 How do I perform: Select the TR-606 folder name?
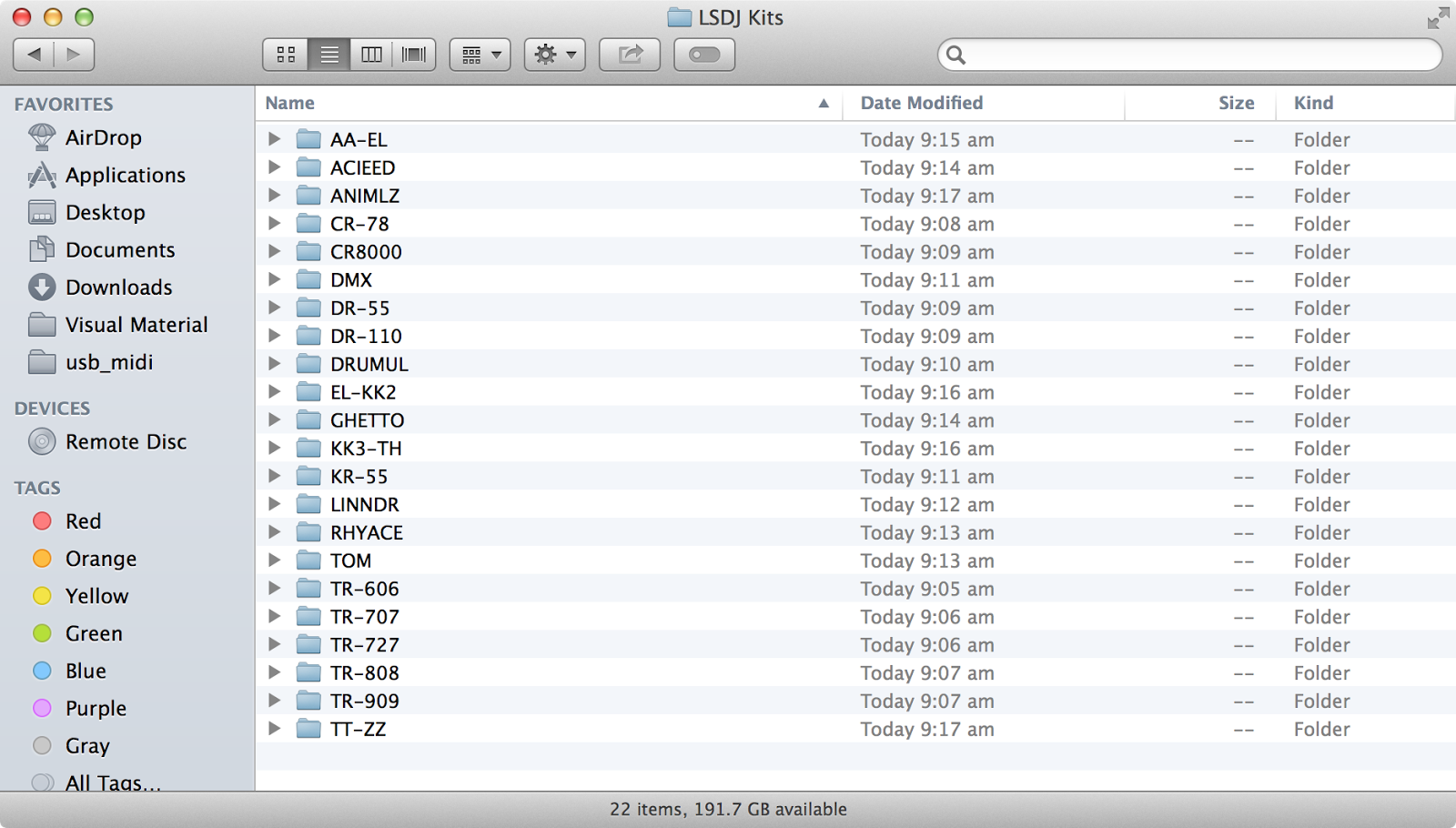coord(365,589)
